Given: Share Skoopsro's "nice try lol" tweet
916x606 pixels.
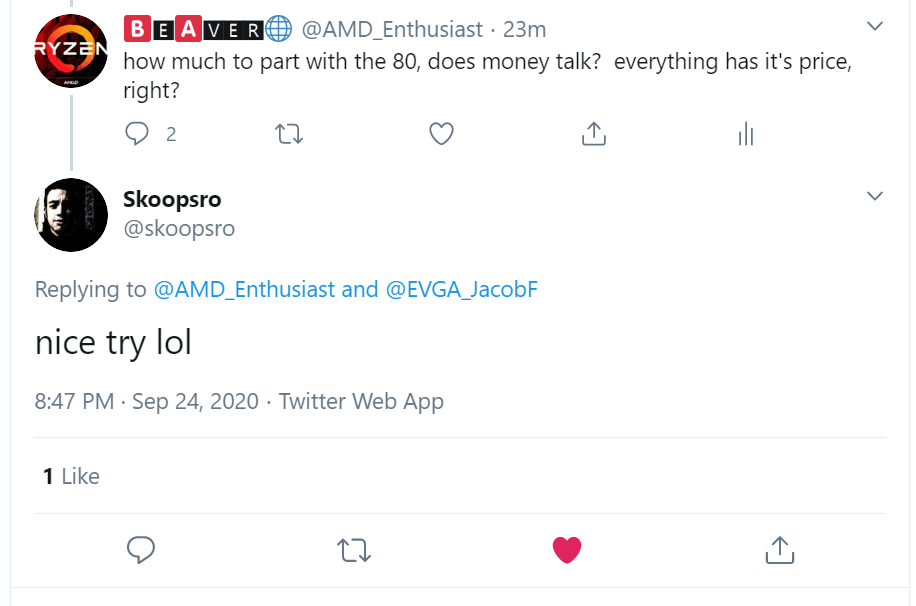Looking at the screenshot, I should [779, 549].
